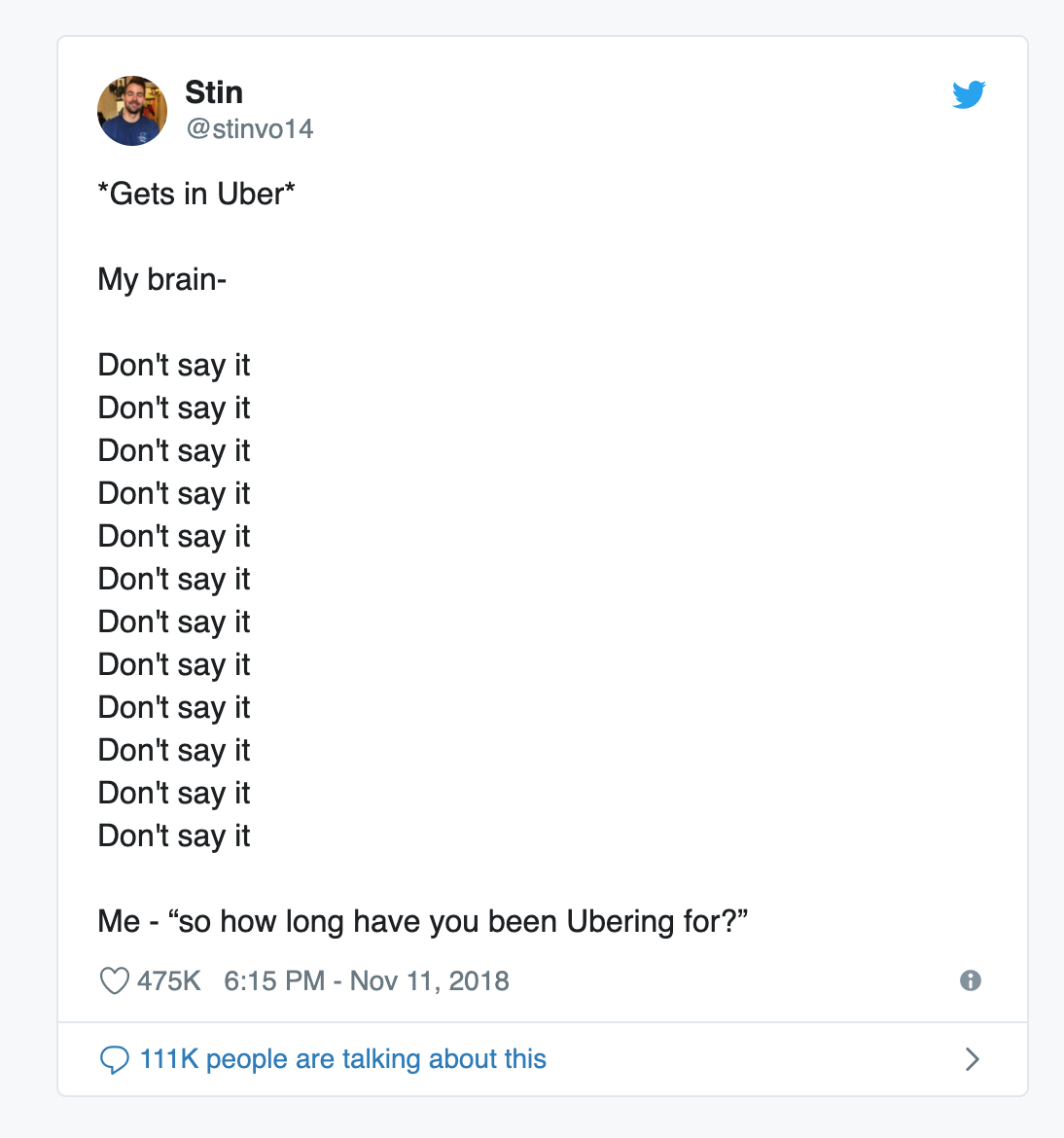Click the *Gets in Uber* text line
This screenshot has width=1064, height=1138.
196,194
